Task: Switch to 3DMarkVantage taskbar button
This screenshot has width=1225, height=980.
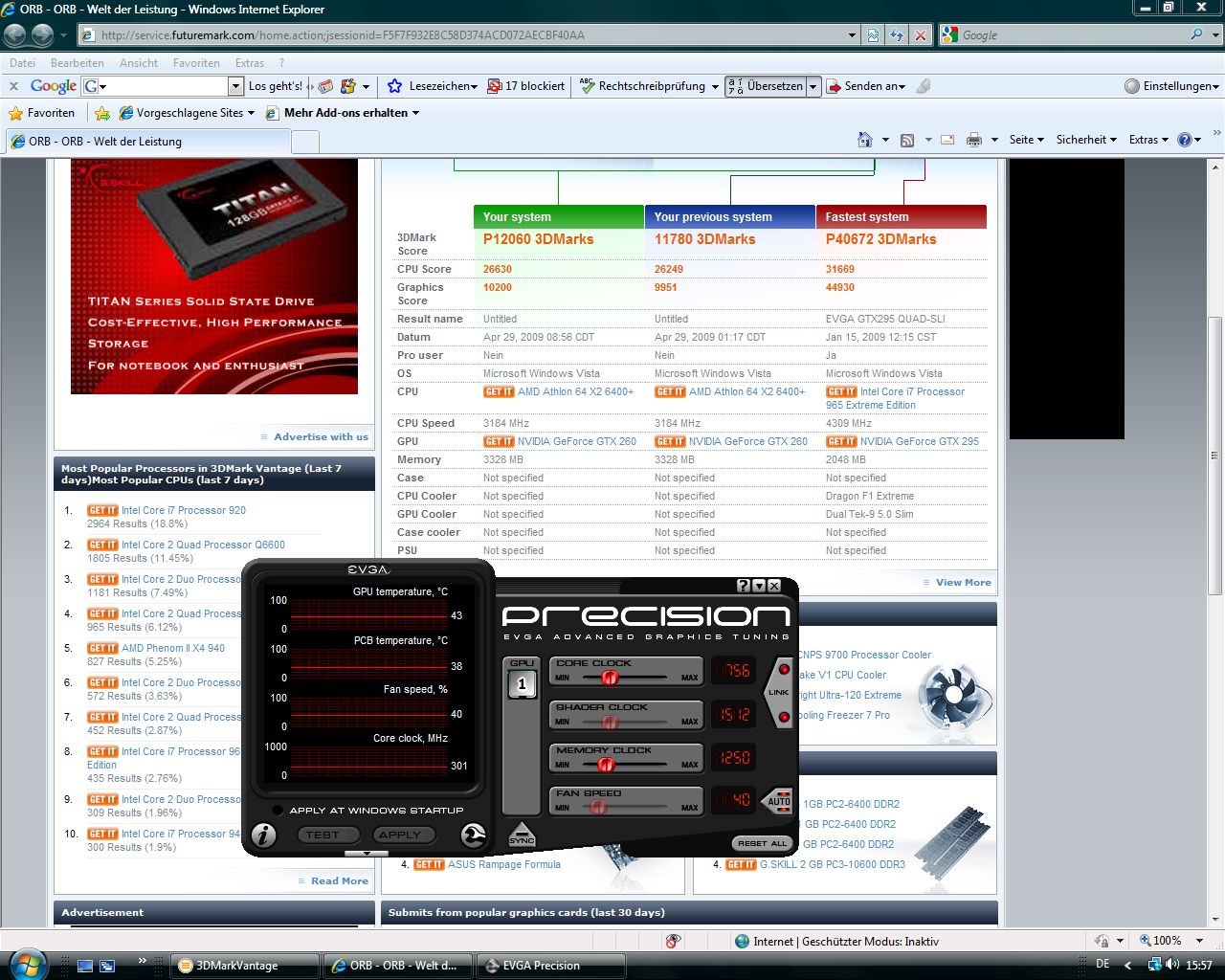Action: (245, 966)
